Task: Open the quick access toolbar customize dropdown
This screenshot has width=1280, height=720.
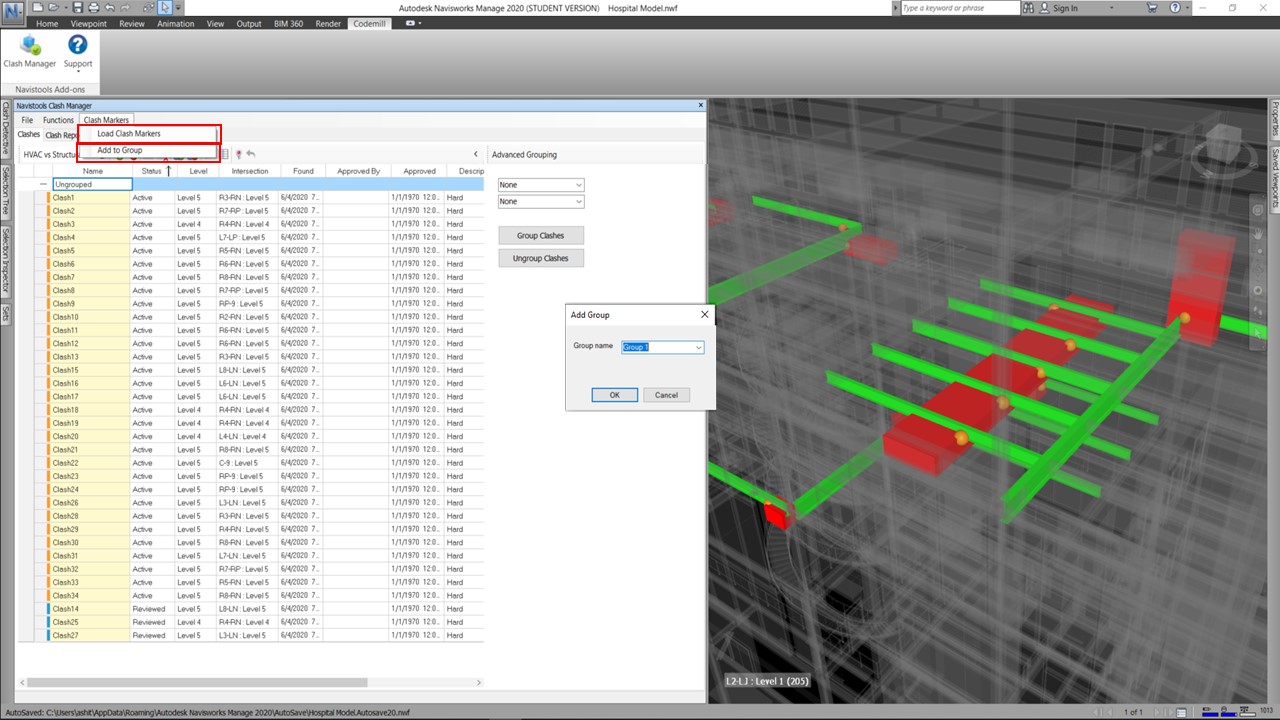Action: click(x=178, y=8)
